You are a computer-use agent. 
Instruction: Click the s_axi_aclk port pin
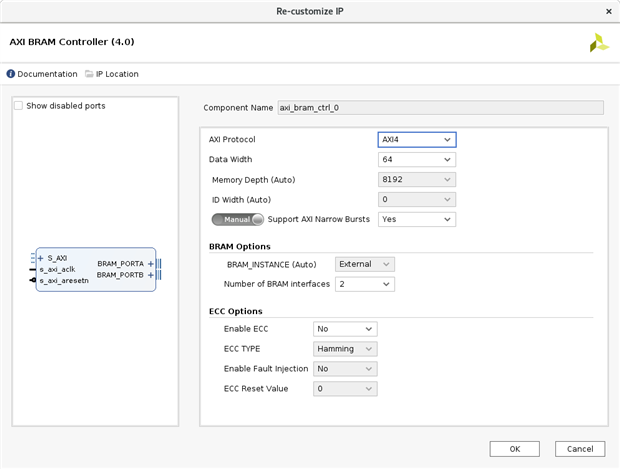pos(31,269)
